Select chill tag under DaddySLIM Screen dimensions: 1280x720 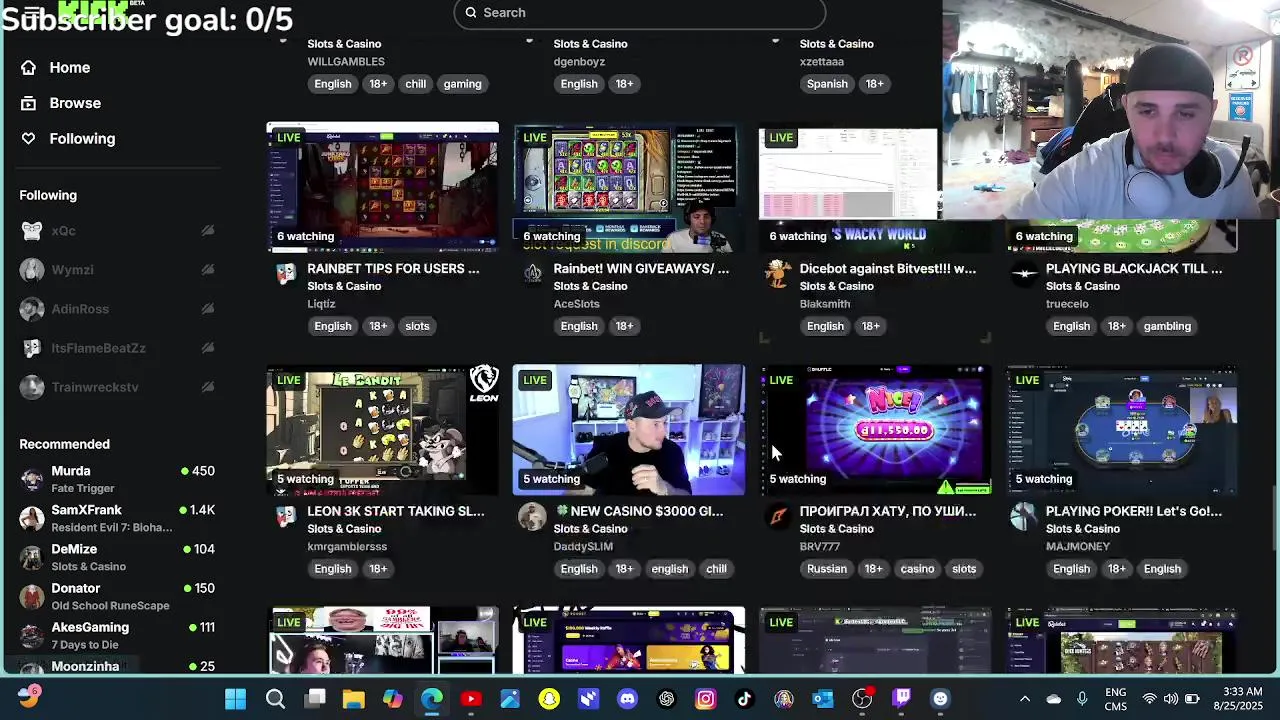[x=716, y=569]
